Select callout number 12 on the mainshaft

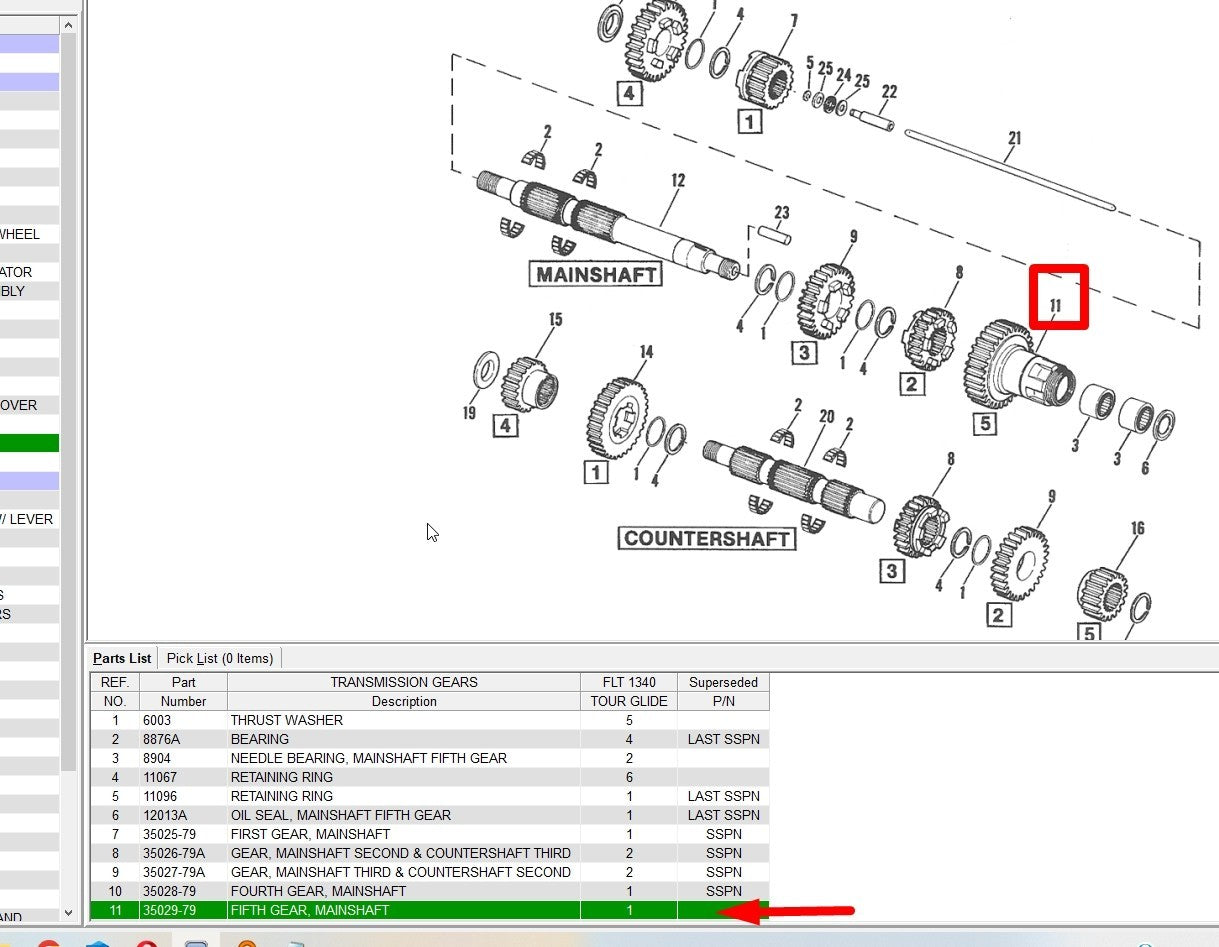pyautogui.click(x=678, y=181)
